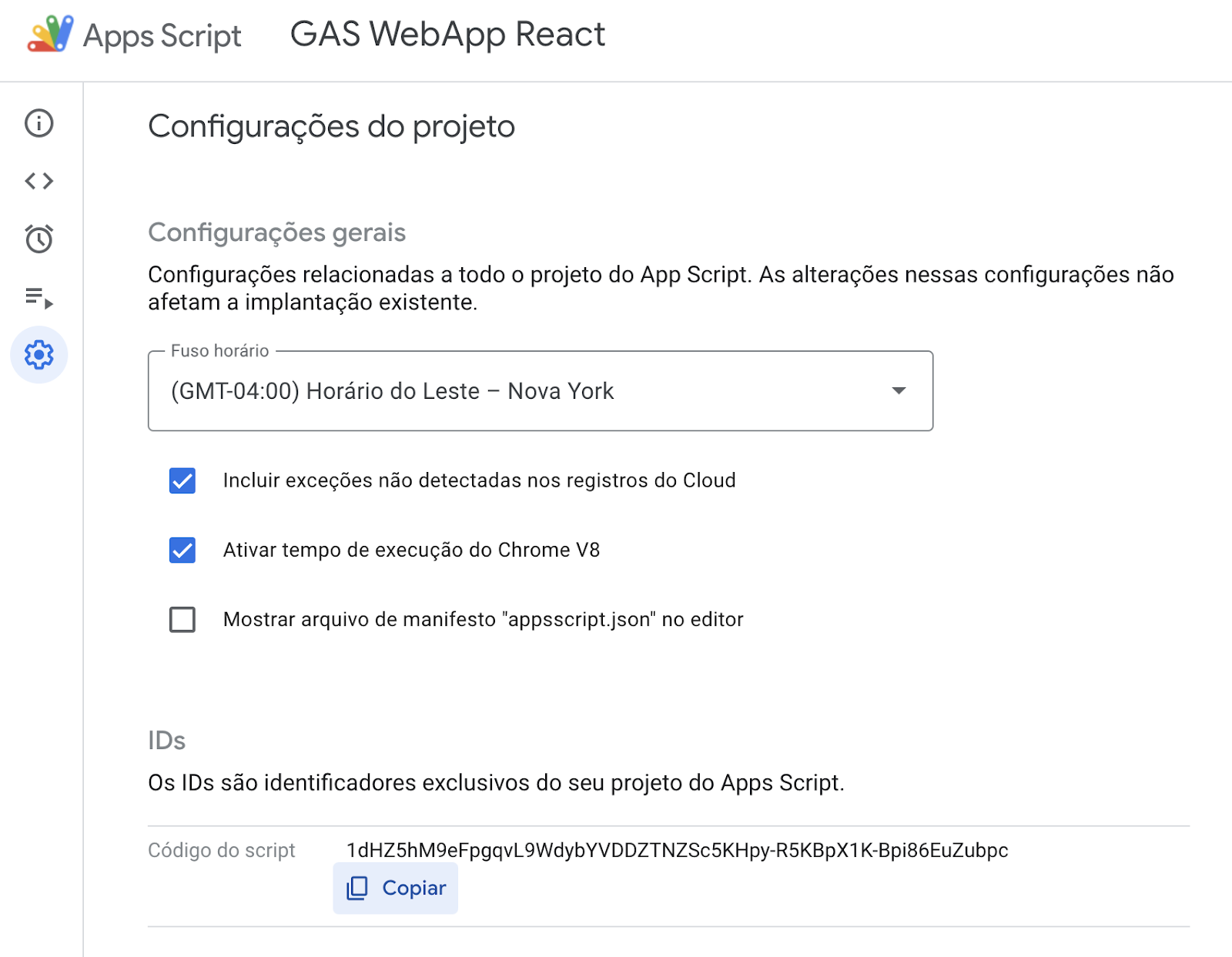This screenshot has width=1232, height=957.
Task: Open the Executions list icon
Action: coord(39,297)
